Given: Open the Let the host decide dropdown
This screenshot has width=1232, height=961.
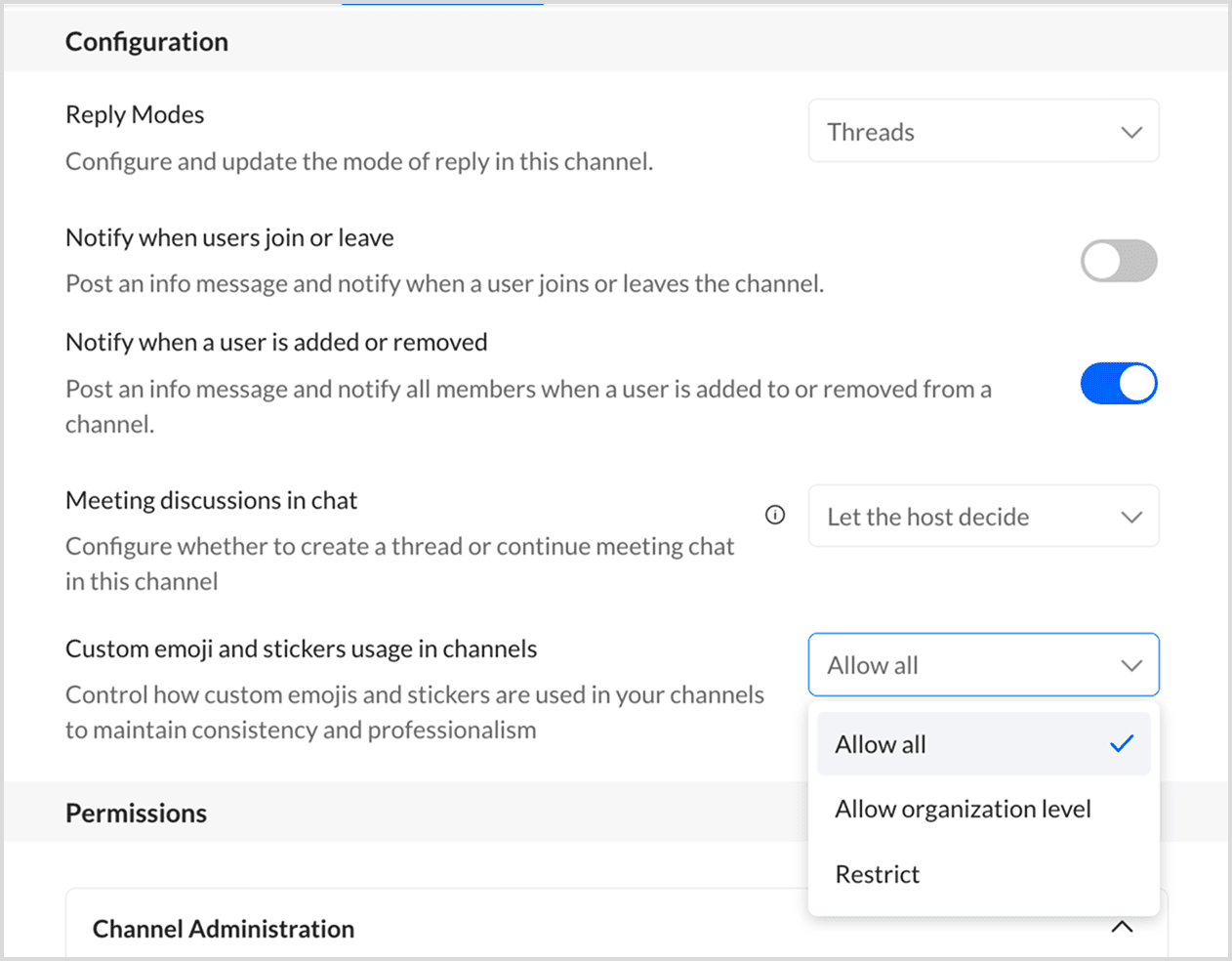Looking at the screenshot, I should [x=983, y=517].
